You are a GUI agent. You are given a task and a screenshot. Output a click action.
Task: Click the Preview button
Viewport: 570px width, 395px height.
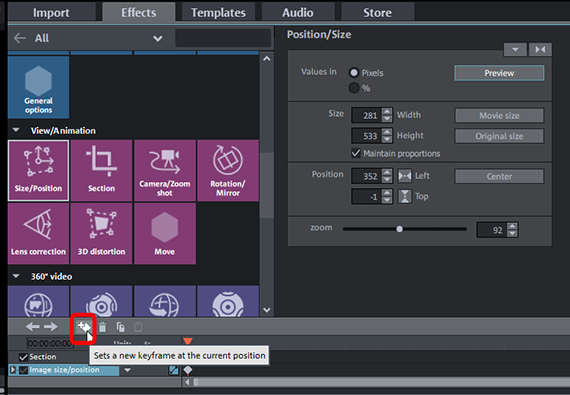pos(499,73)
